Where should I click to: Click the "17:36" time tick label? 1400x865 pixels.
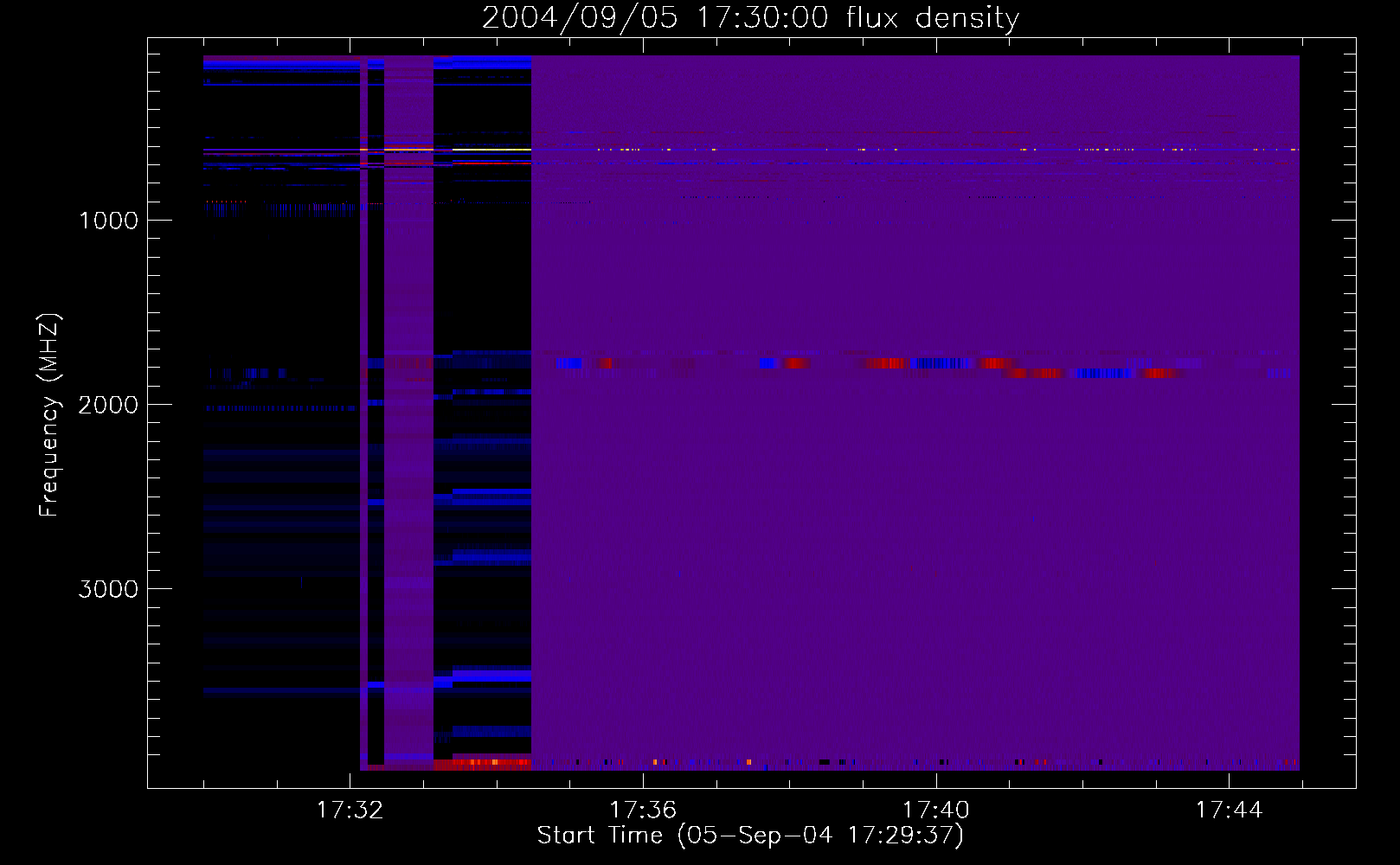pyautogui.click(x=643, y=811)
